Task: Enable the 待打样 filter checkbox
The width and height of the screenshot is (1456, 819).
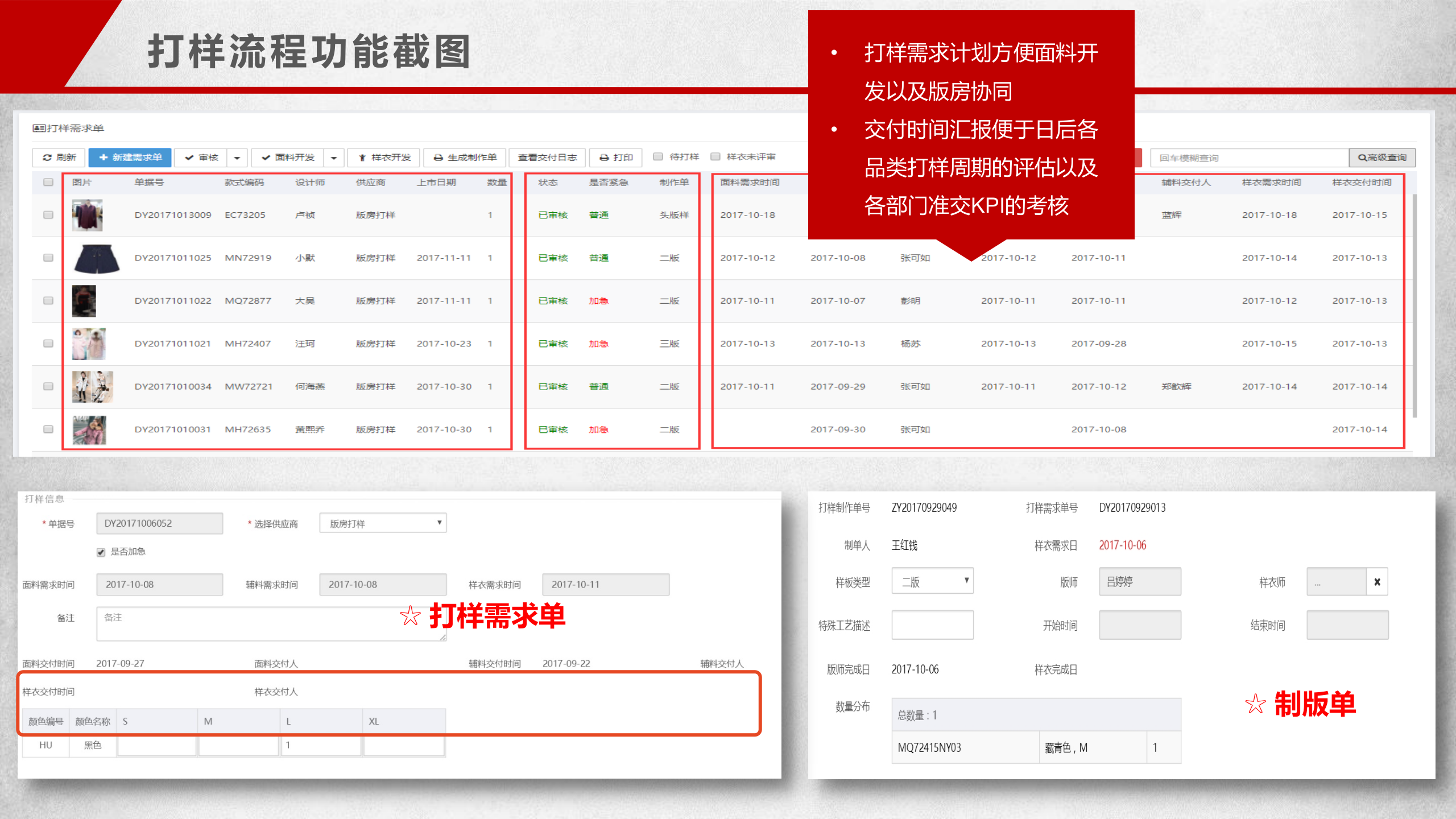Action: tap(657, 157)
